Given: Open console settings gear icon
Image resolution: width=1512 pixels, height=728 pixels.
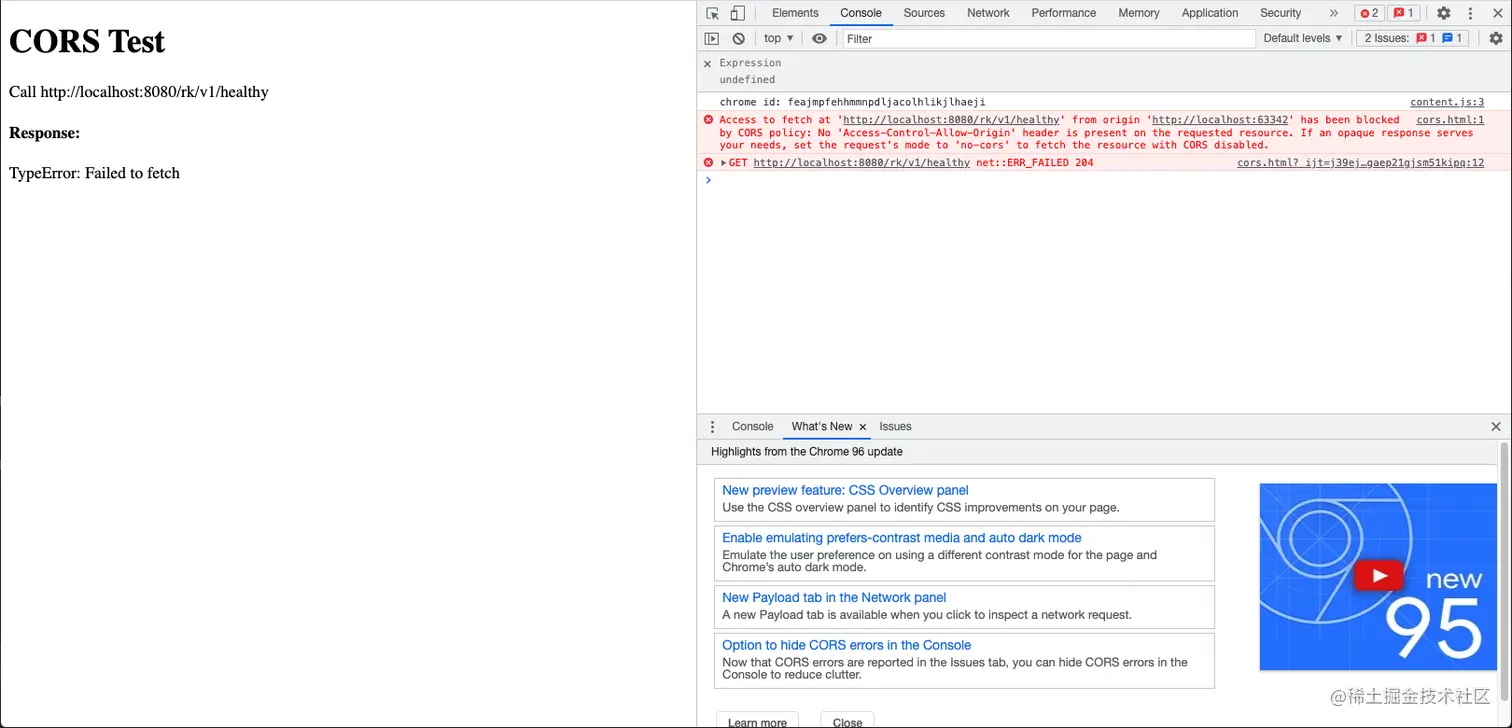Looking at the screenshot, I should [1496, 38].
